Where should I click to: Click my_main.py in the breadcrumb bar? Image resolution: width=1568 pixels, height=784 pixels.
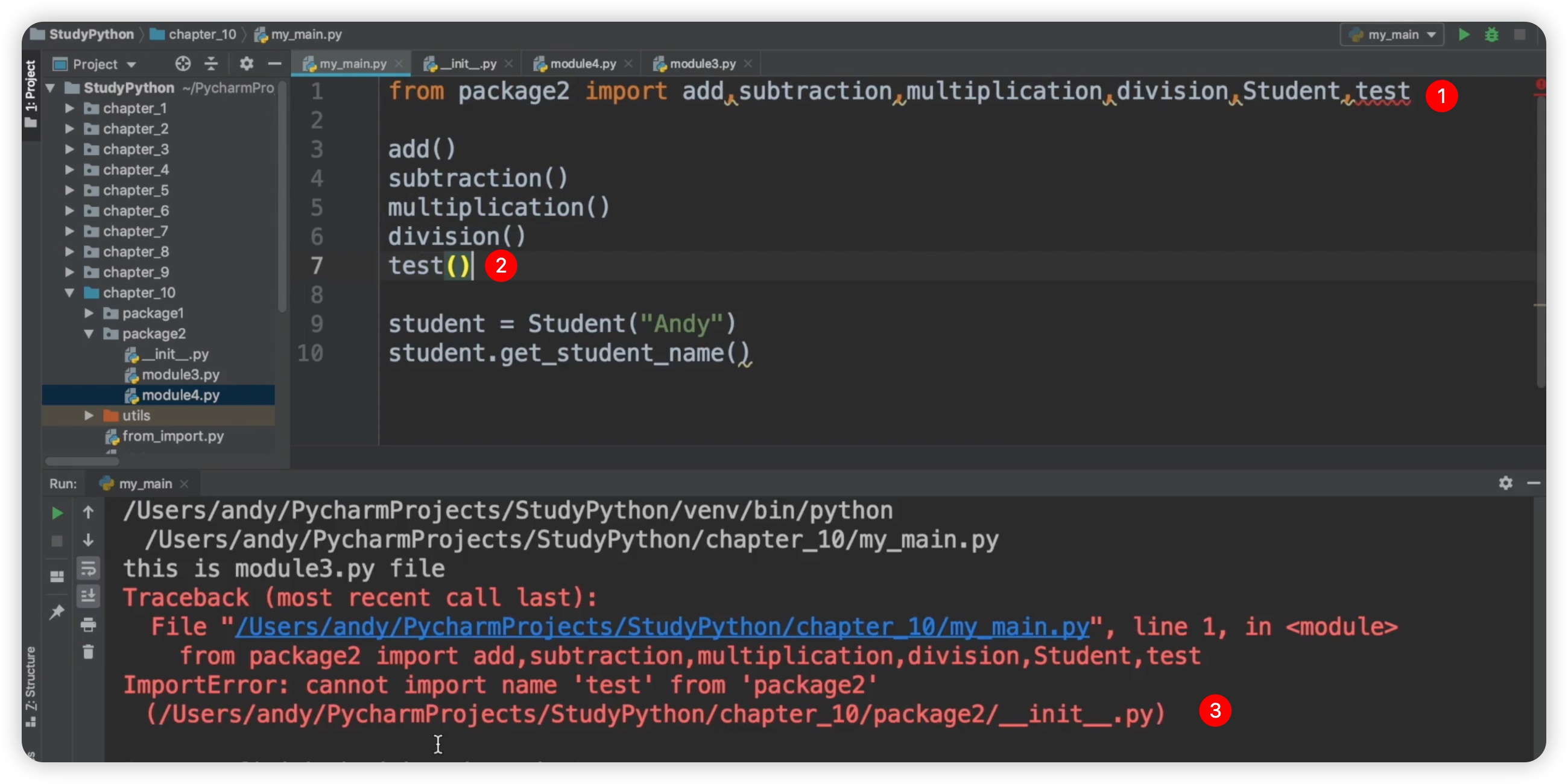299,34
